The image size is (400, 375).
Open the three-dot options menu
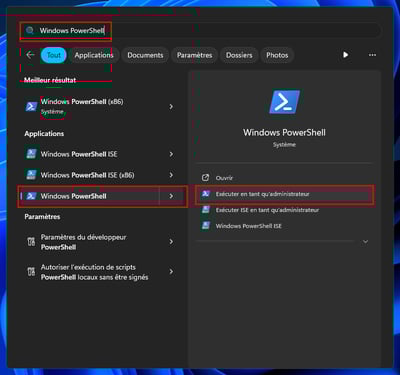[372, 55]
